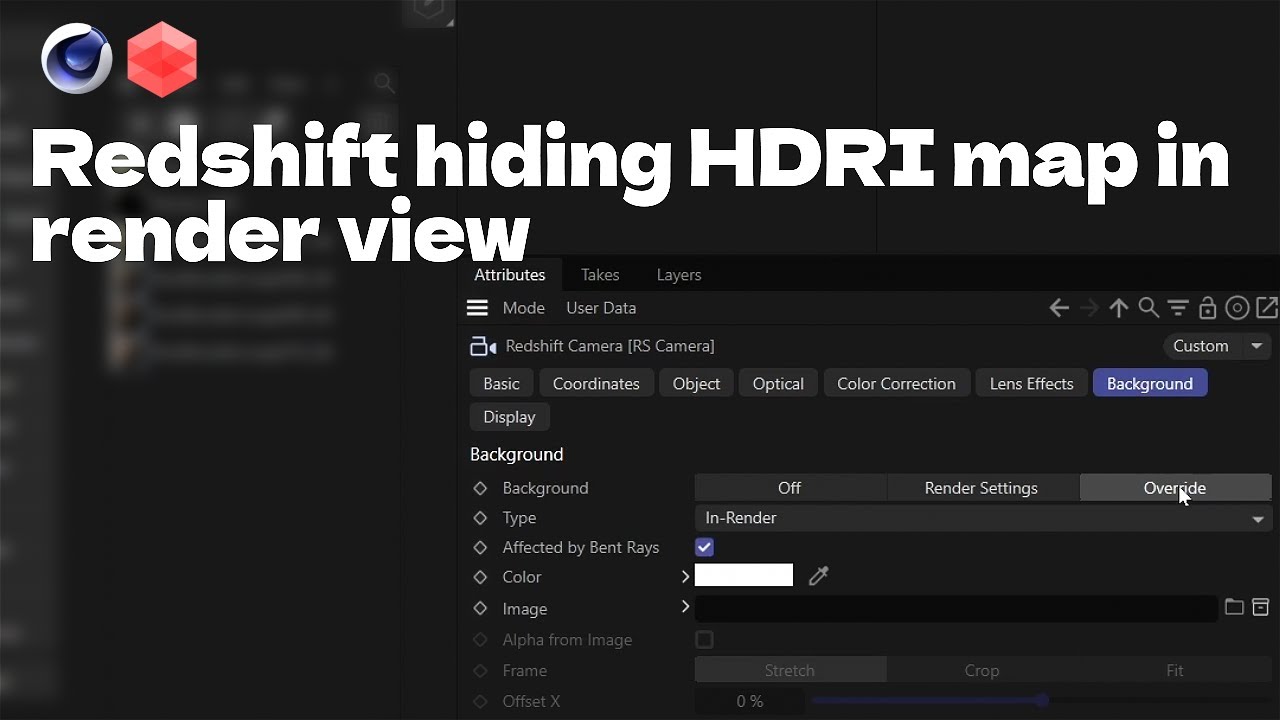The height and width of the screenshot is (720, 1280).
Task: Toggle keyframe diamond for Type
Action: pos(480,518)
